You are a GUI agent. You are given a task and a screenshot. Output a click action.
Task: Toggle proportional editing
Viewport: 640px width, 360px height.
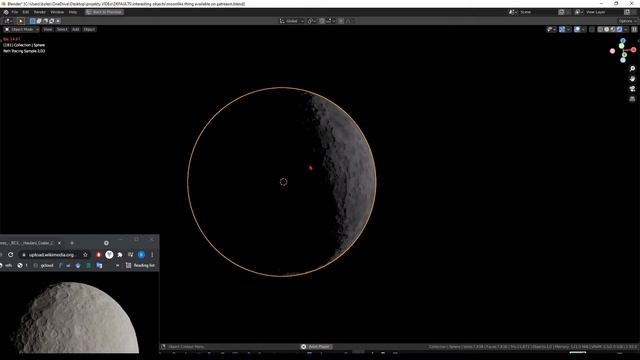click(341, 21)
